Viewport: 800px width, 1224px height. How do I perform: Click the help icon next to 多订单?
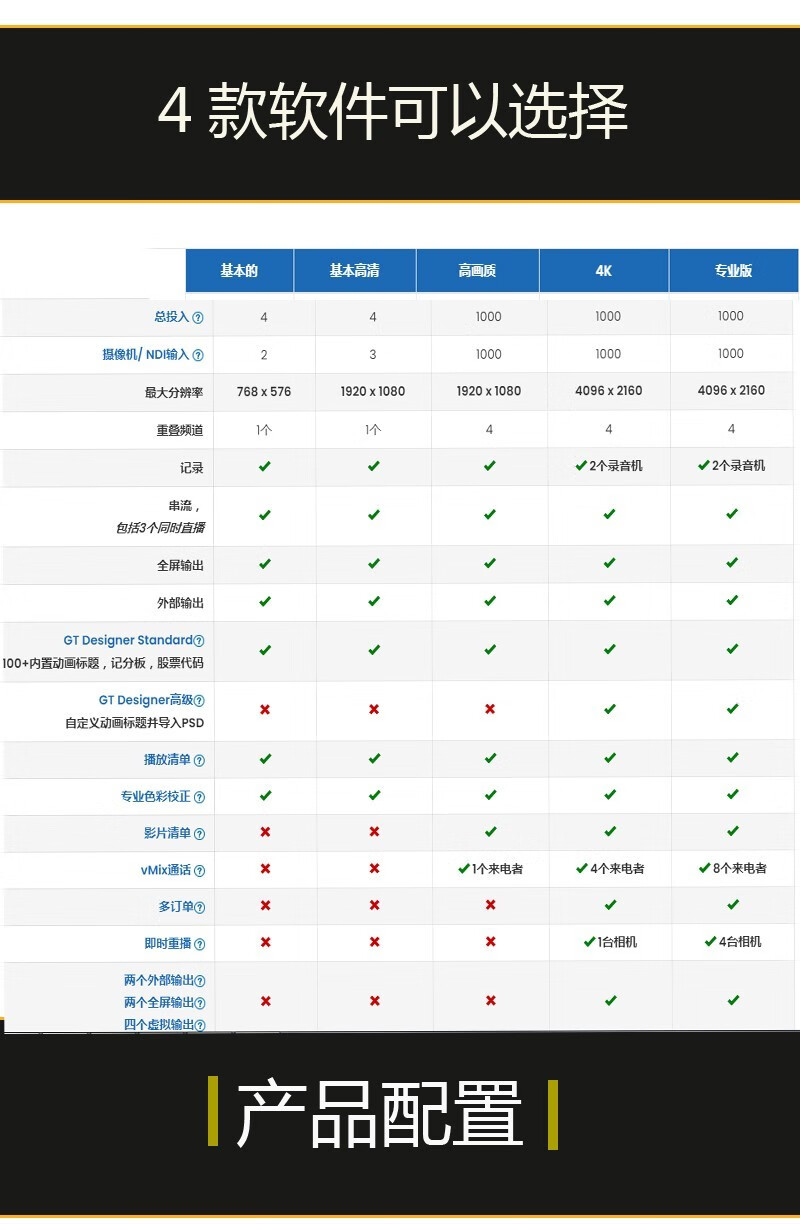pos(199,907)
